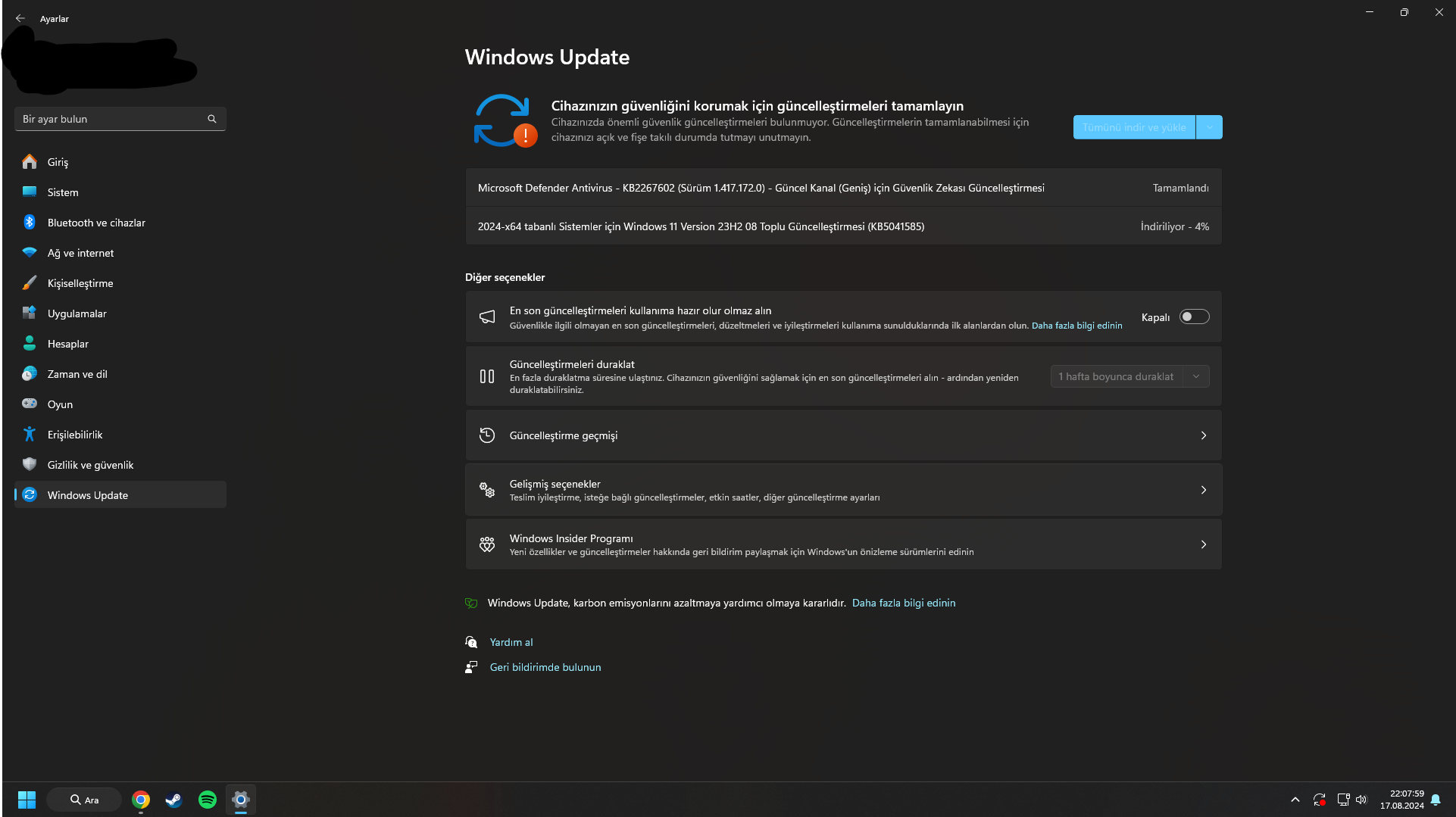This screenshot has height=817, width=1456.
Task: Open Google Chrome from the taskbar
Action: (141, 800)
